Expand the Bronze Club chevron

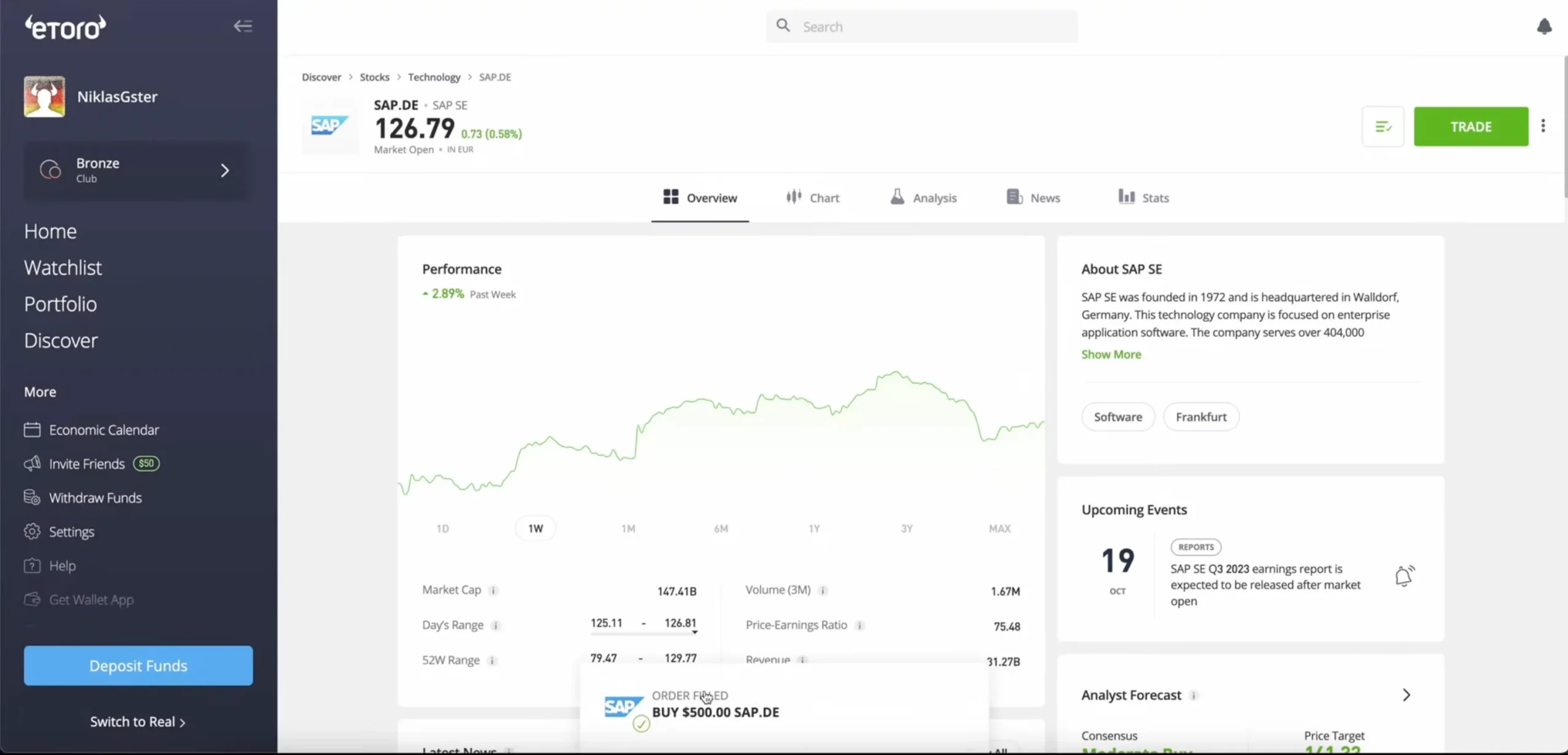225,170
